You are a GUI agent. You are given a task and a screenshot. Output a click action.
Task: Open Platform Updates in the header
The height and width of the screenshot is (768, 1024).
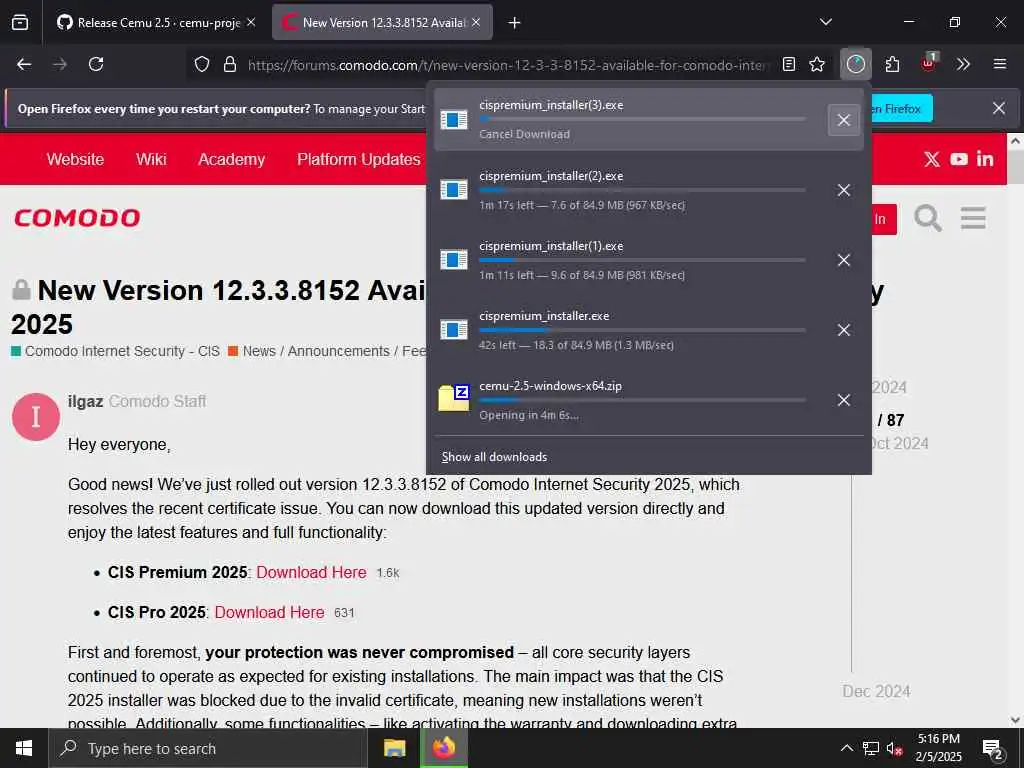pyautogui.click(x=359, y=159)
